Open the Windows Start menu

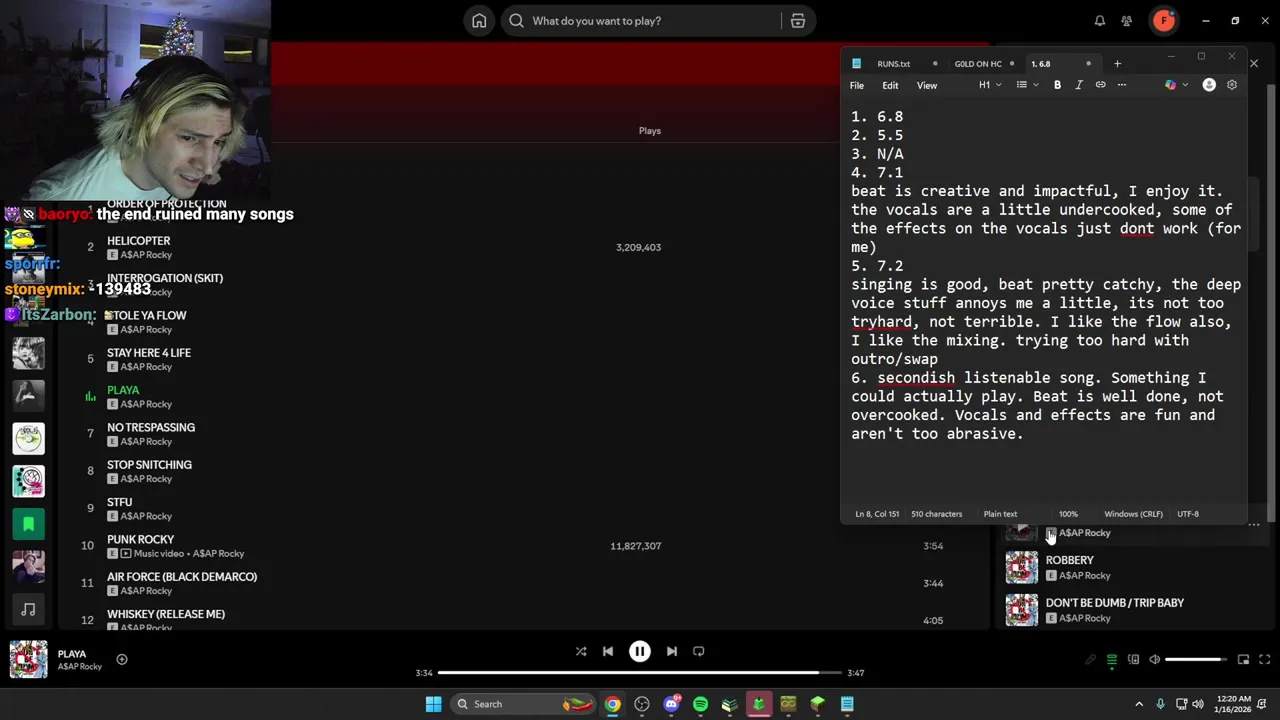433,704
